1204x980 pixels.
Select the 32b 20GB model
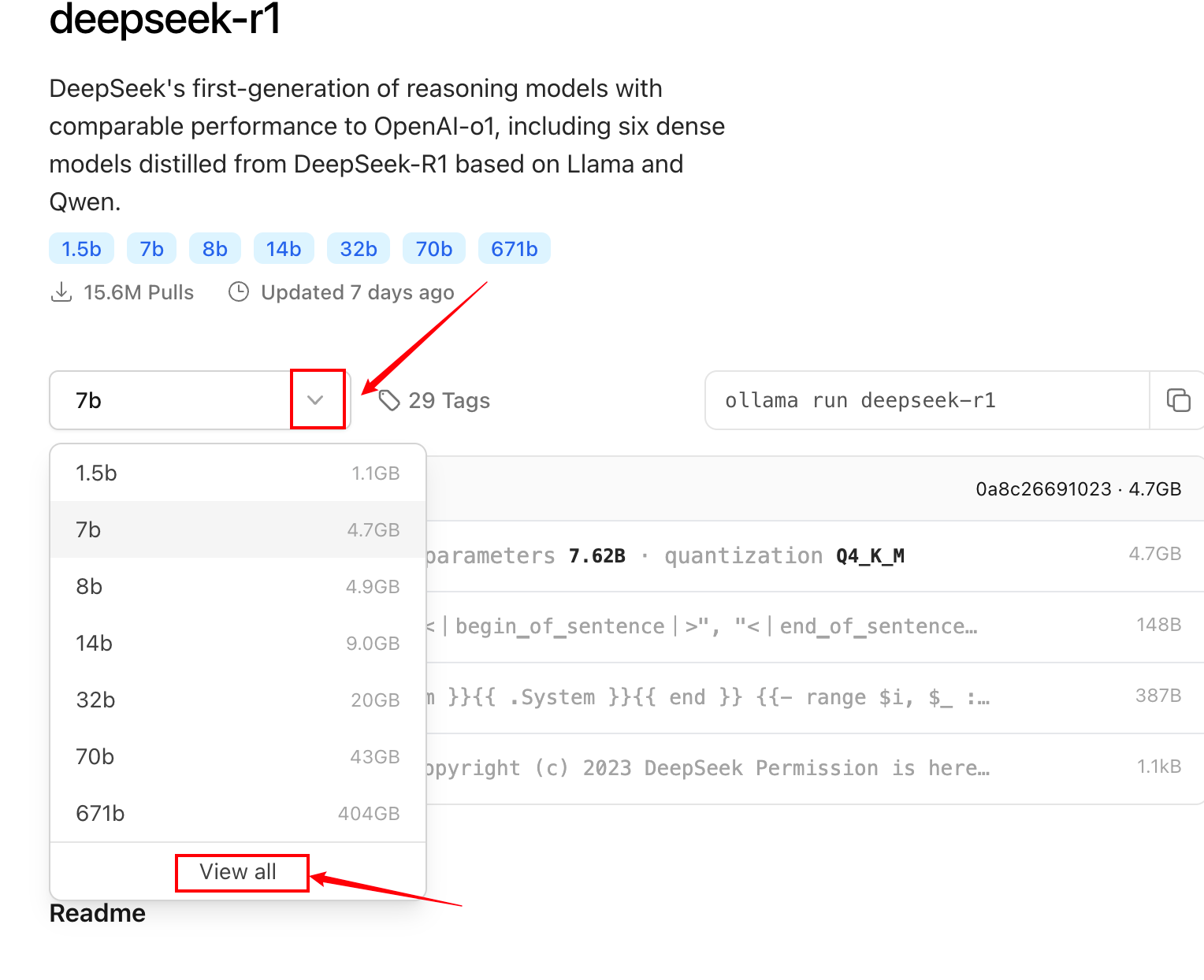[237, 700]
